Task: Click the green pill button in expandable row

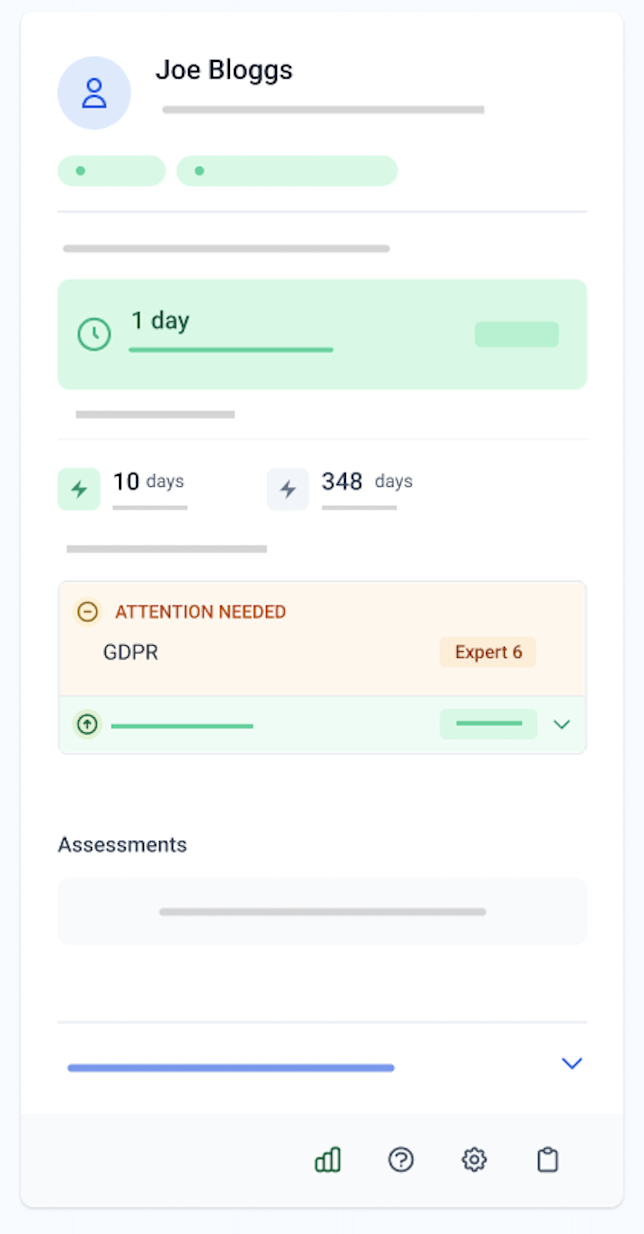Action: coord(489,724)
